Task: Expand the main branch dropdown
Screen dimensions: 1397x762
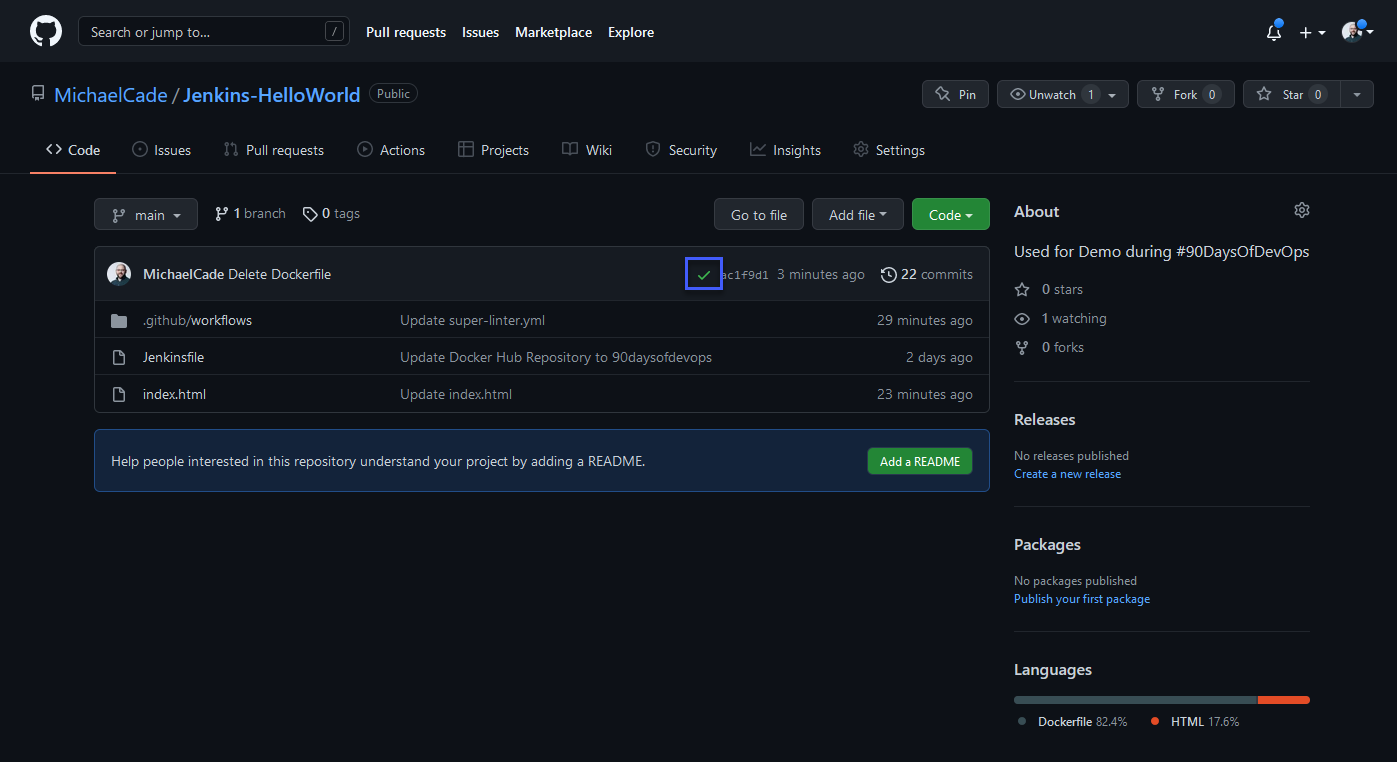Action: click(146, 215)
